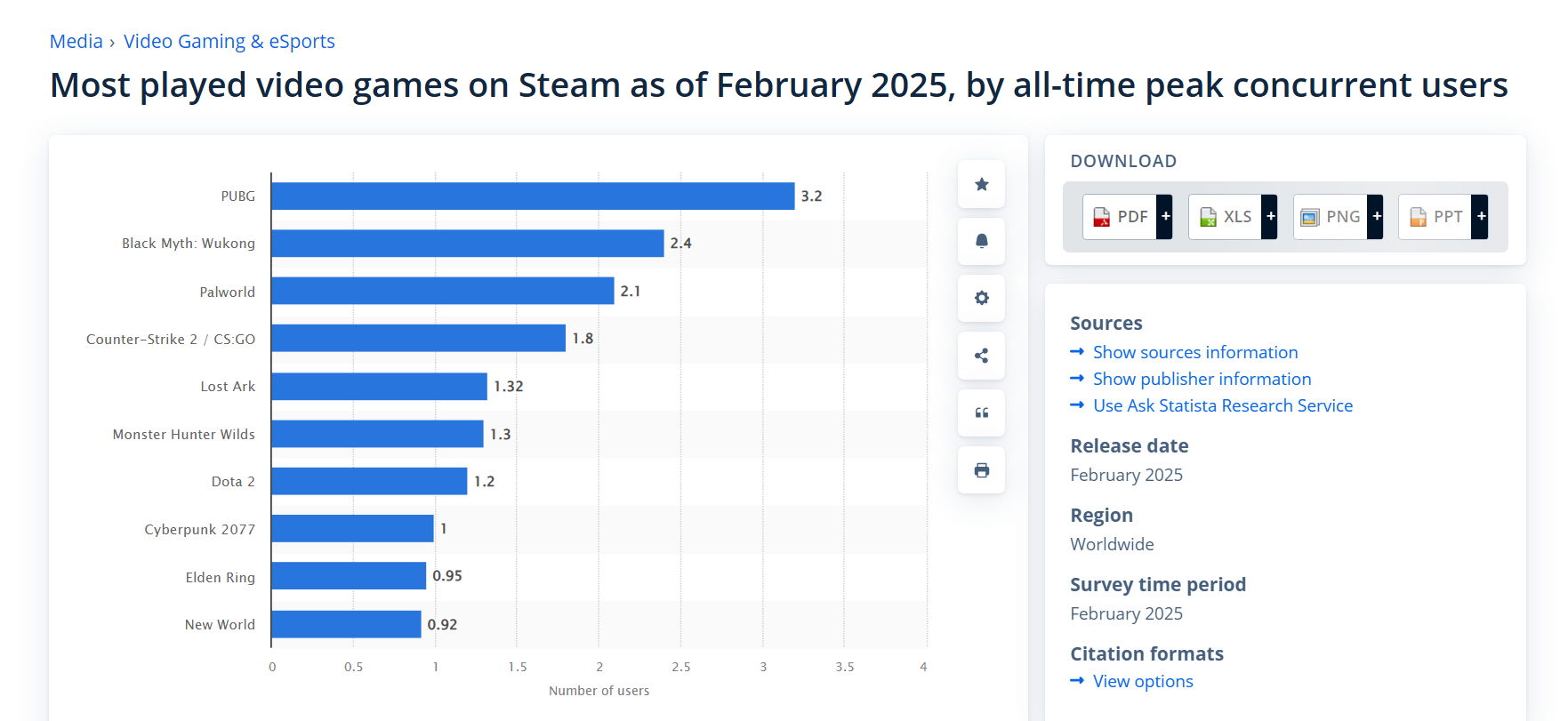The height and width of the screenshot is (721, 1568).
Task: Show sources information
Action: 1195,352
